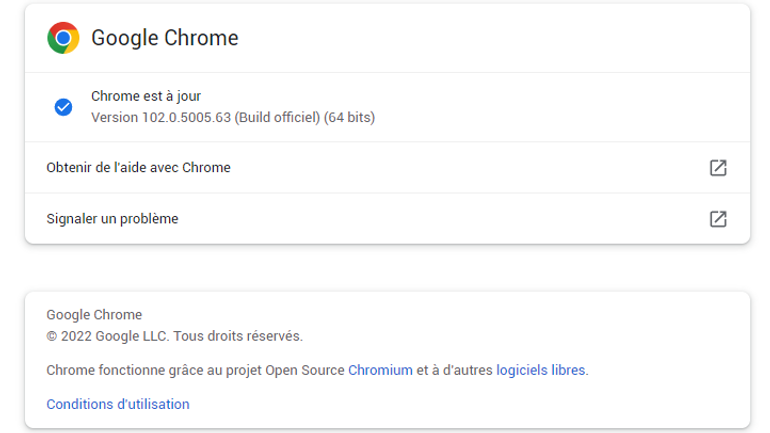The height and width of the screenshot is (433, 770).
Task: Click the projet Open Source text
Action: [285, 370]
